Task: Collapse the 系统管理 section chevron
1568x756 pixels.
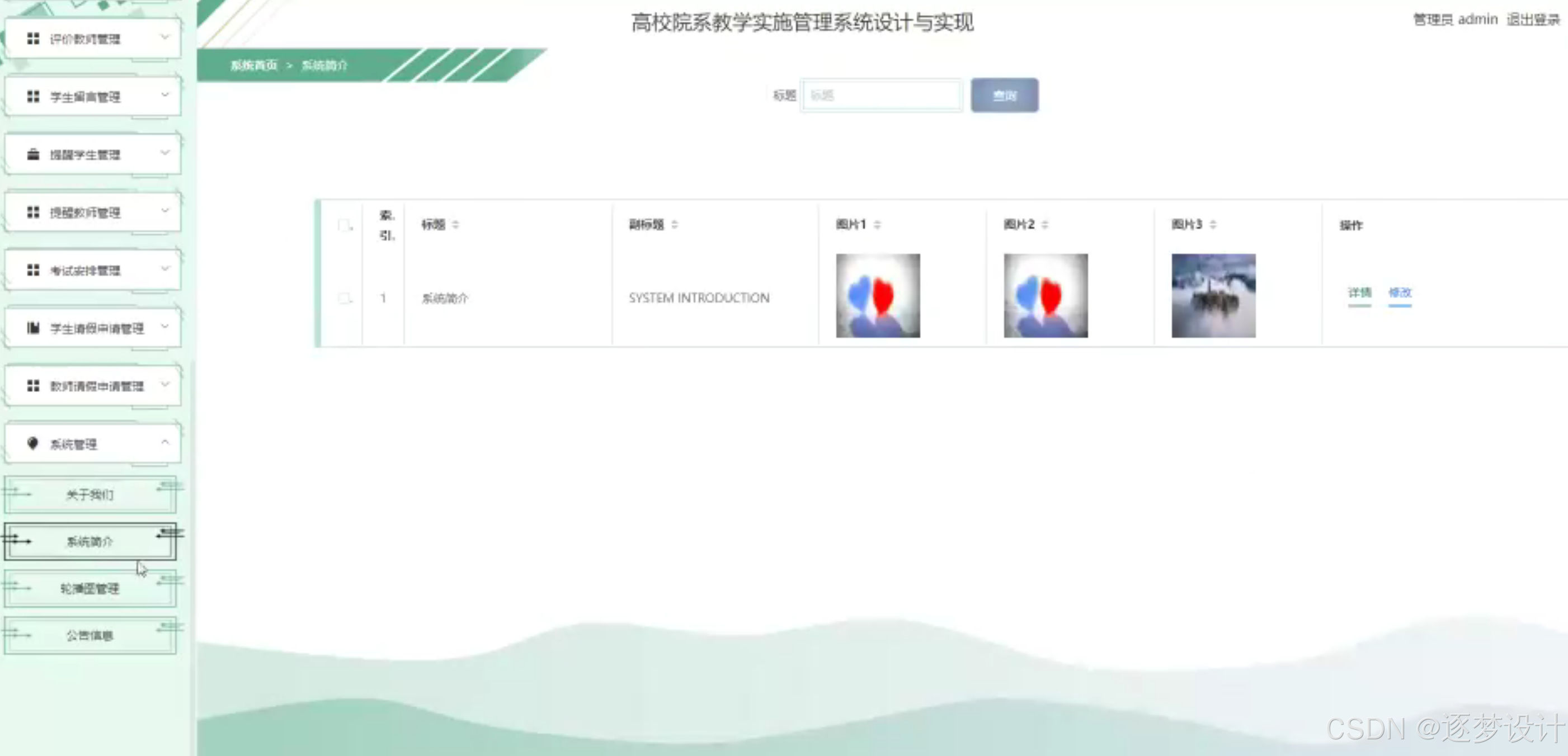Action: (164, 443)
